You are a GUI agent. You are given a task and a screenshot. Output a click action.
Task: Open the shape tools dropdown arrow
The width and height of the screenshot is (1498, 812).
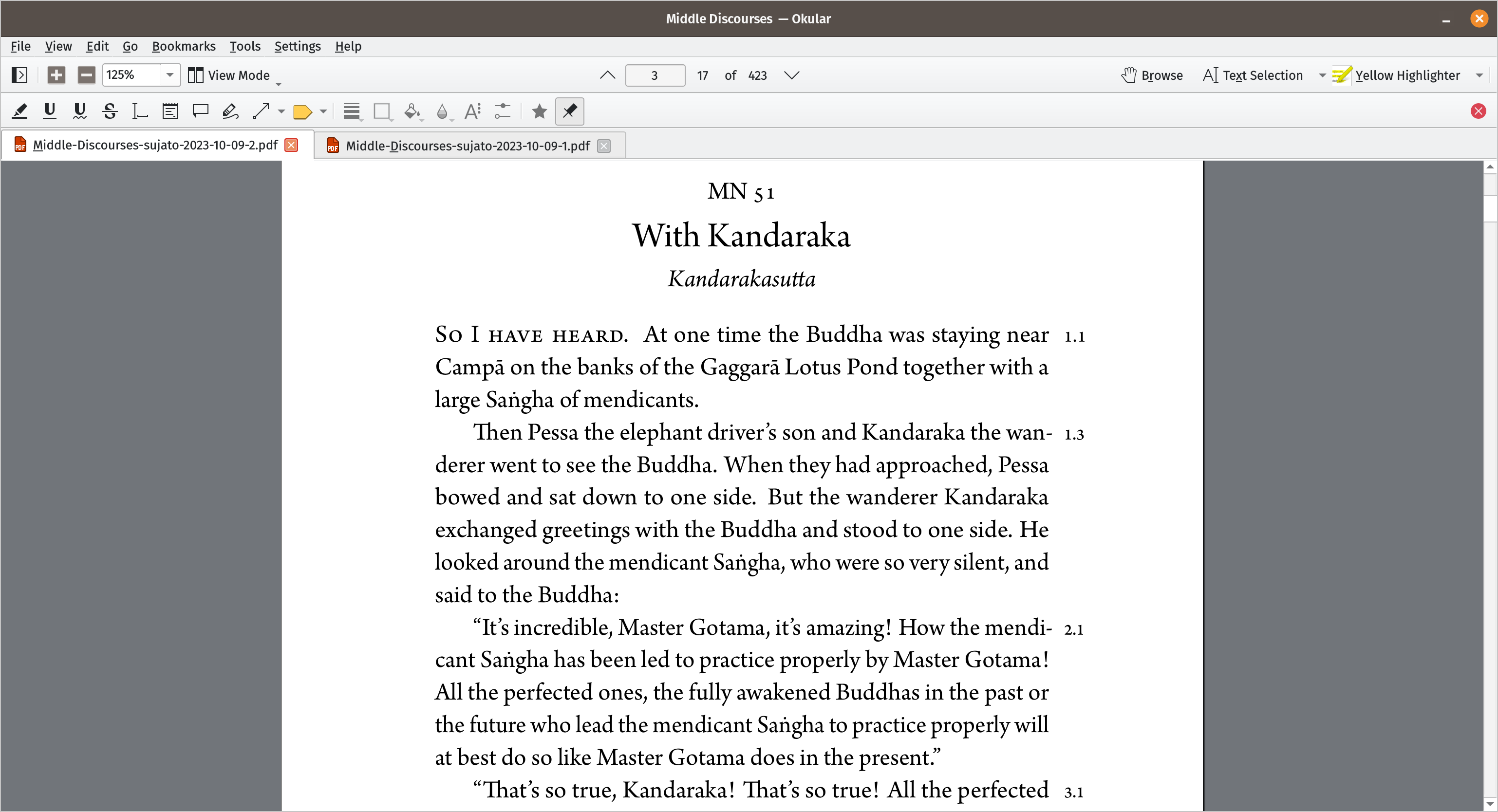click(281, 111)
